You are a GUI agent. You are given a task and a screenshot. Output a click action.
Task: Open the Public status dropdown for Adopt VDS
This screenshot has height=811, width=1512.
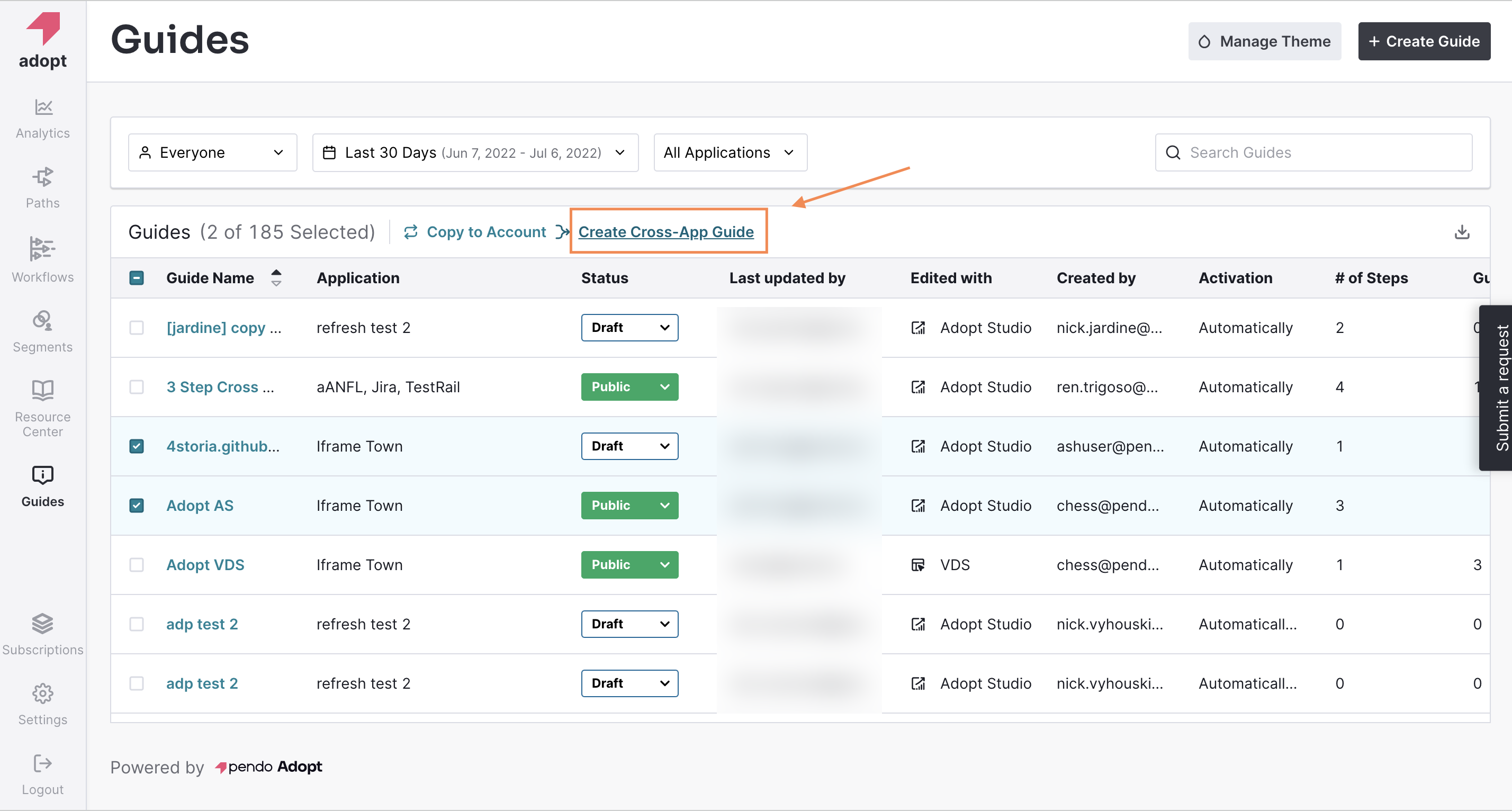coord(630,564)
